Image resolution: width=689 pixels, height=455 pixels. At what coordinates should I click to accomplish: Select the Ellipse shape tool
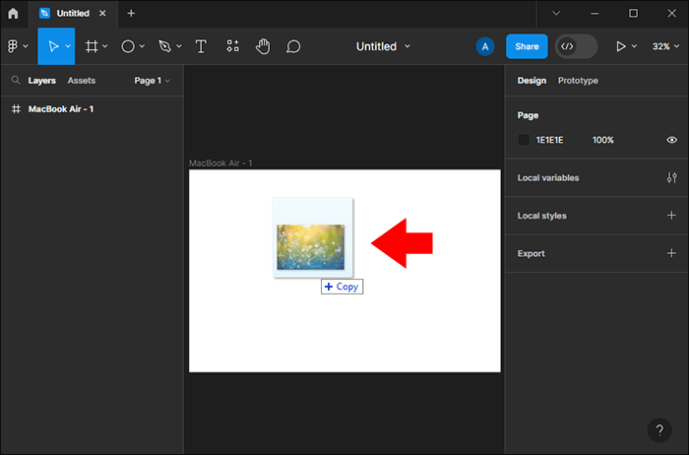click(128, 46)
